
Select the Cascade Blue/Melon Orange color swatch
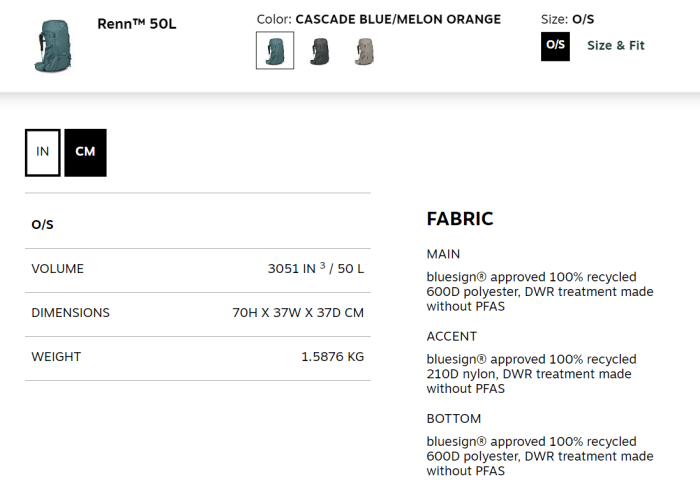[275, 50]
